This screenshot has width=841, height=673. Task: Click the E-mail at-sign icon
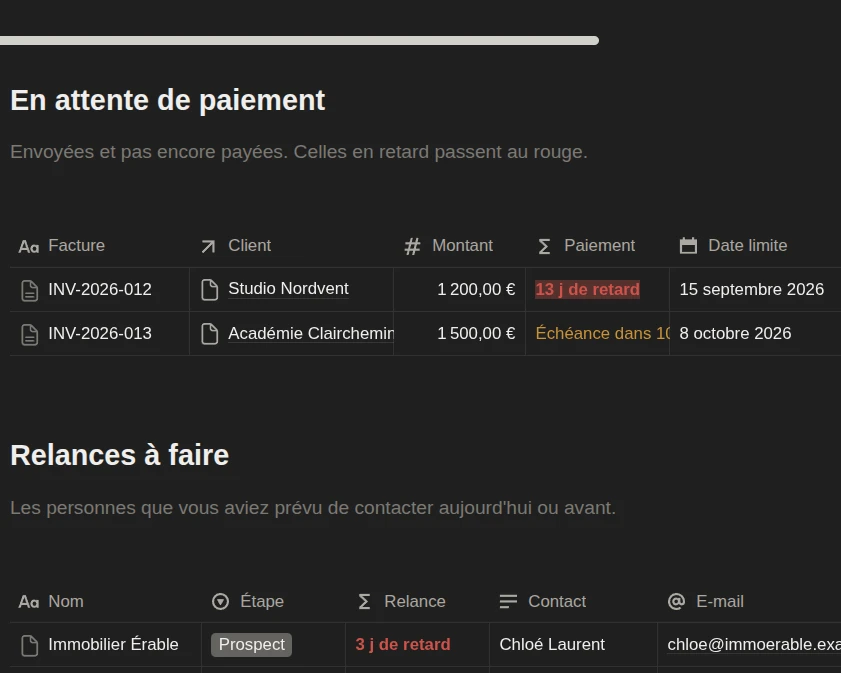pos(676,601)
